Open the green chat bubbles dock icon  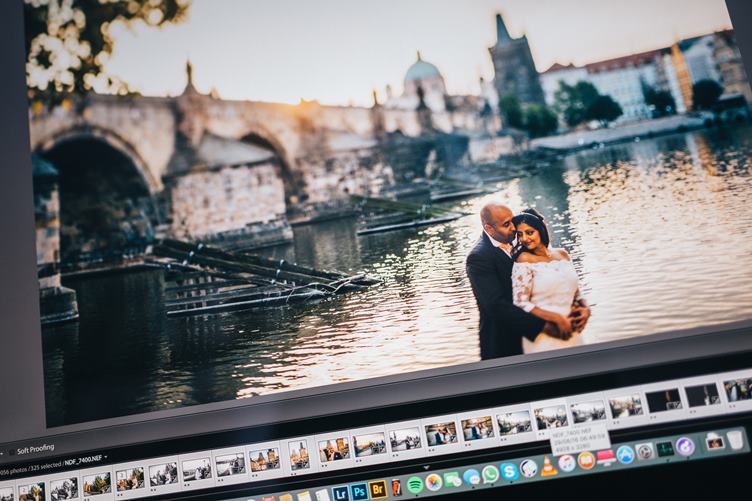pyautogui.click(x=452, y=479)
